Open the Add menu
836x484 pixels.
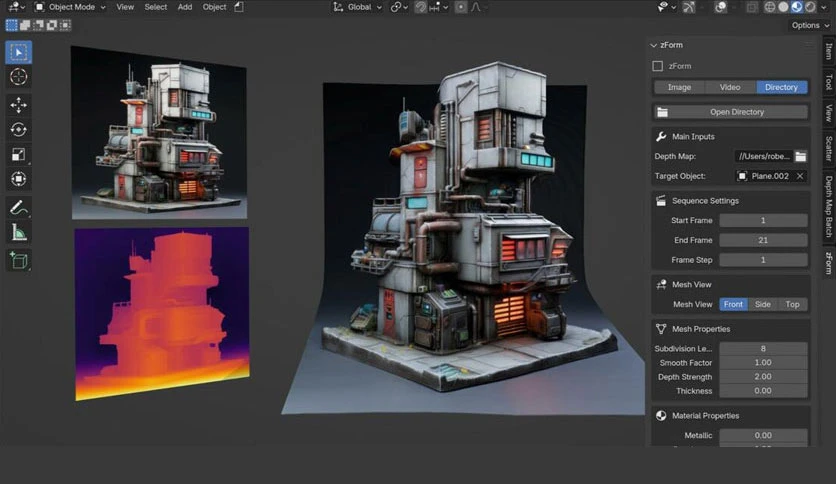point(185,7)
